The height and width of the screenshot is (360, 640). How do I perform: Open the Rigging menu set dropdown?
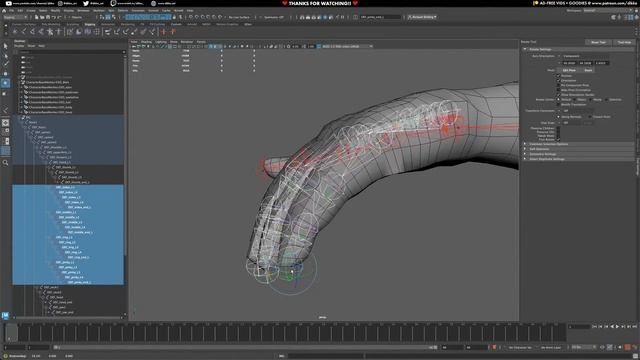click(x=15, y=17)
